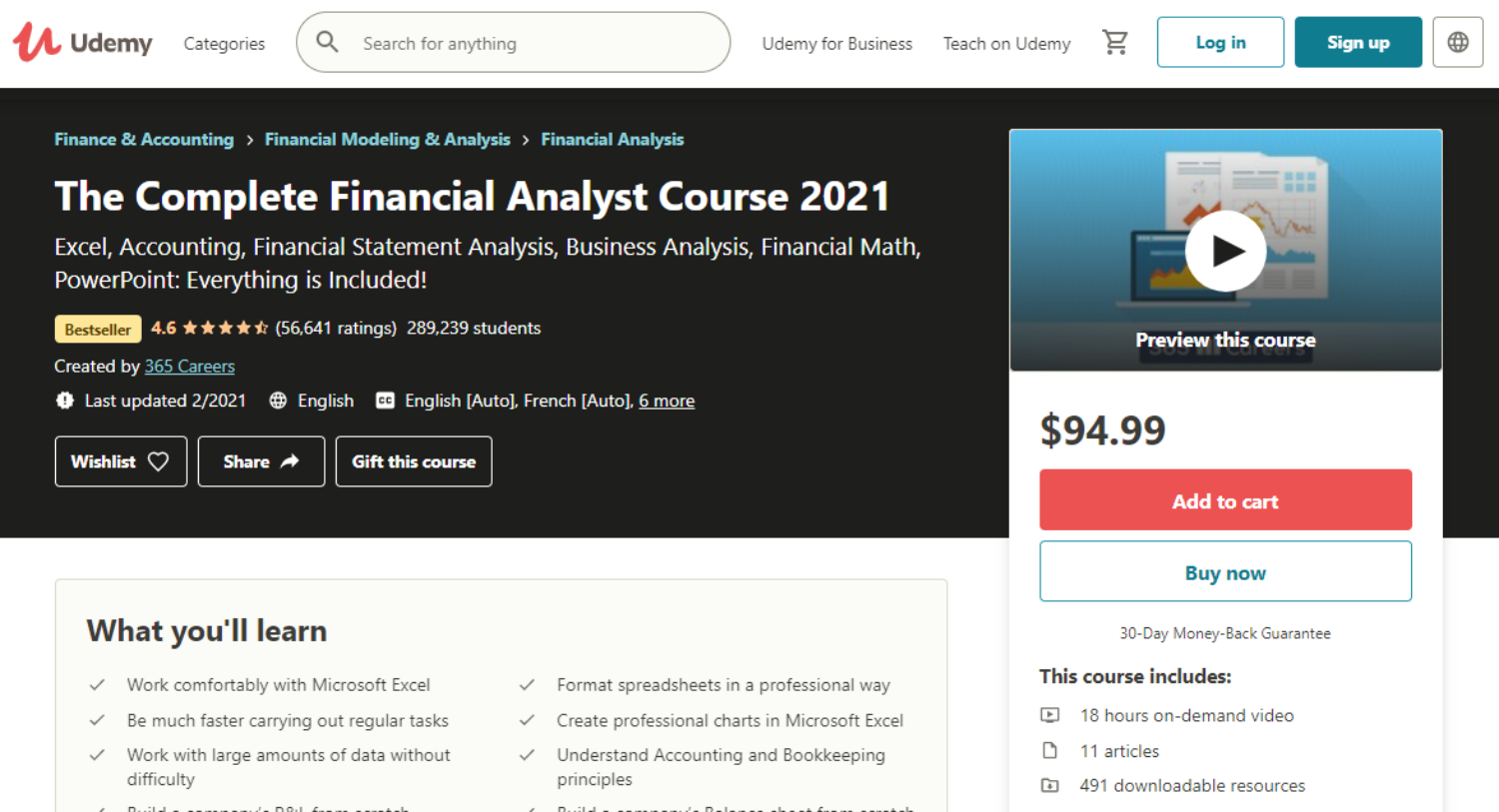Play the course preview video
The height and width of the screenshot is (812, 1499).
pyautogui.click(x=1225, y=251)
